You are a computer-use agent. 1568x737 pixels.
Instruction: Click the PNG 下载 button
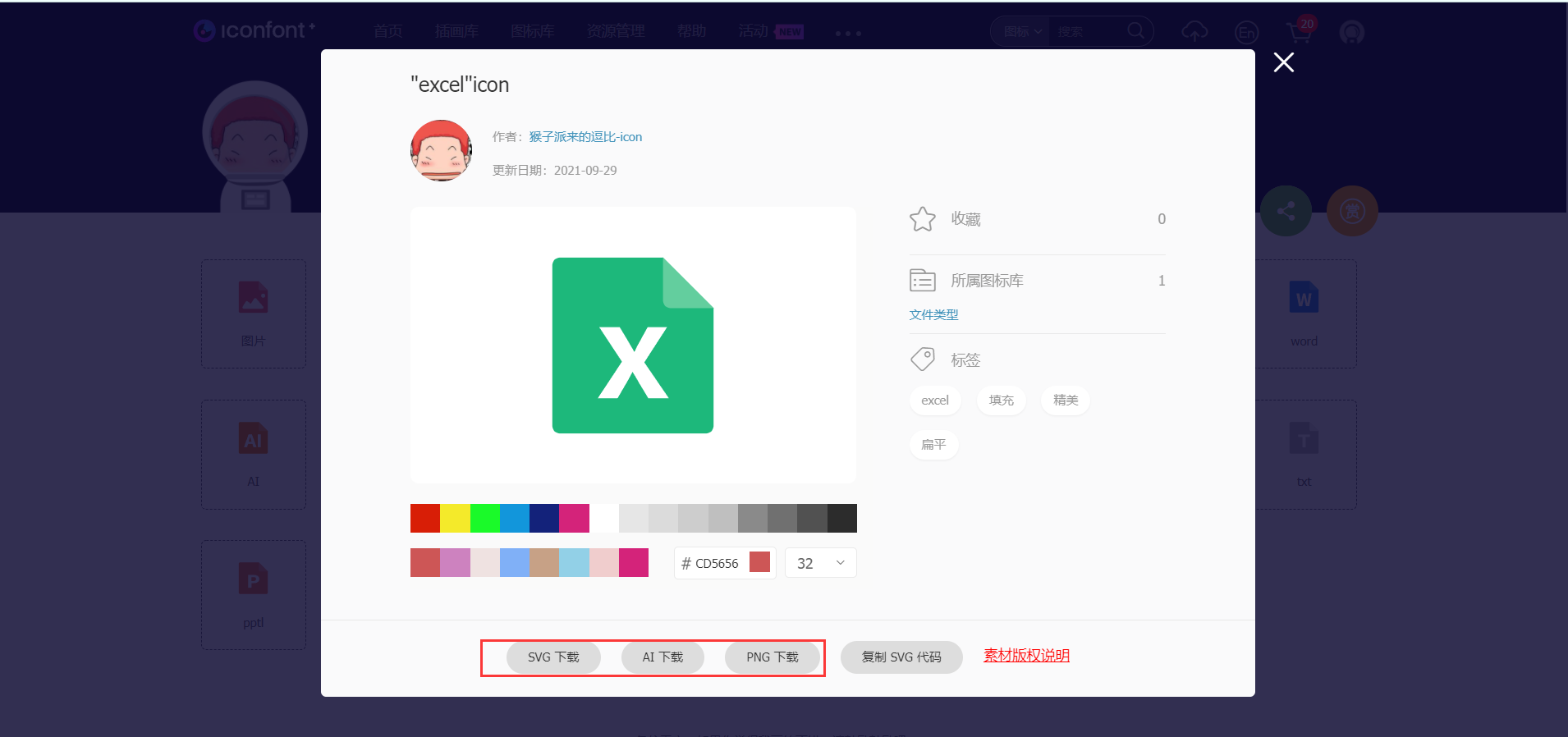coord(772,657)
